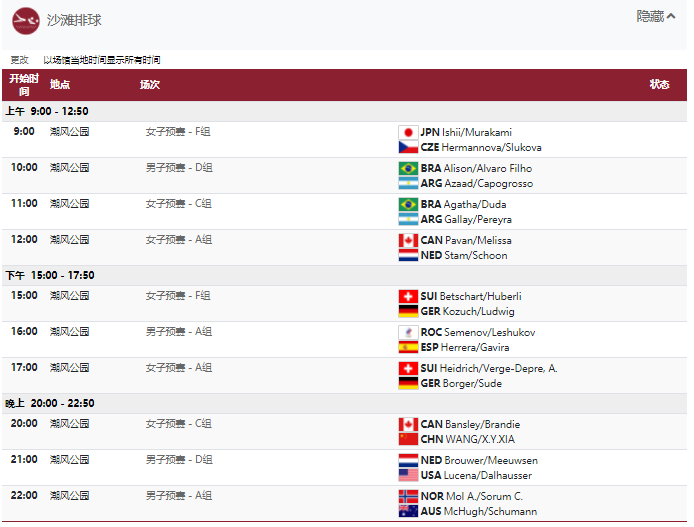Viewport: 694px width, 527px height.
Task: Click 潮风公园 venue in the 15:00 row
Action: [69, 296]
